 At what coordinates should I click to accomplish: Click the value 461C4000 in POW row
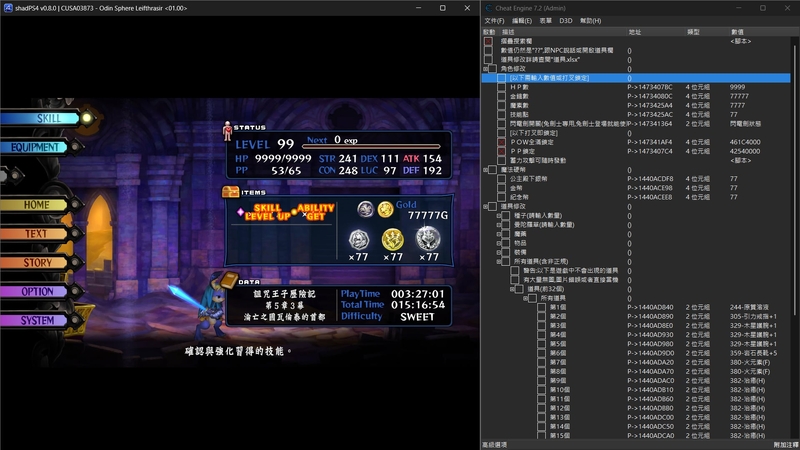click(x=745, y=142)
